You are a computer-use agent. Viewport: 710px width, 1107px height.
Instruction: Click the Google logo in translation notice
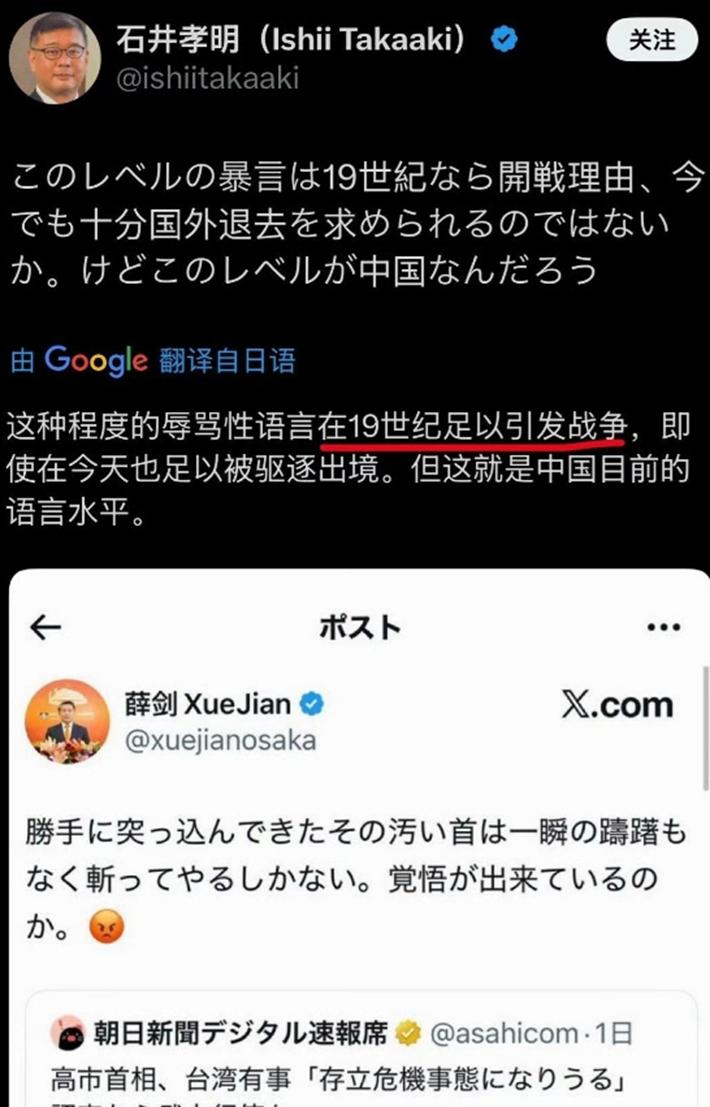[97, 361]
